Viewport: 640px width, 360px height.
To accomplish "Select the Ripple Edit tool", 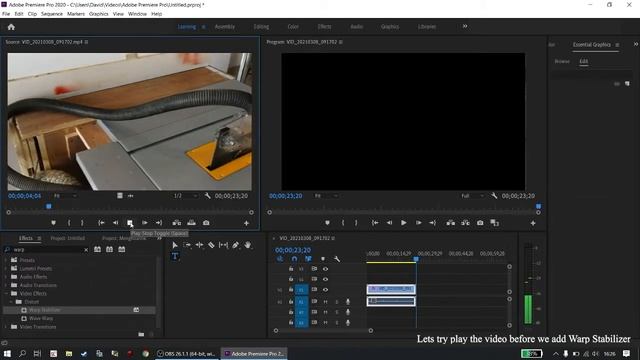I will pos(199,245).
